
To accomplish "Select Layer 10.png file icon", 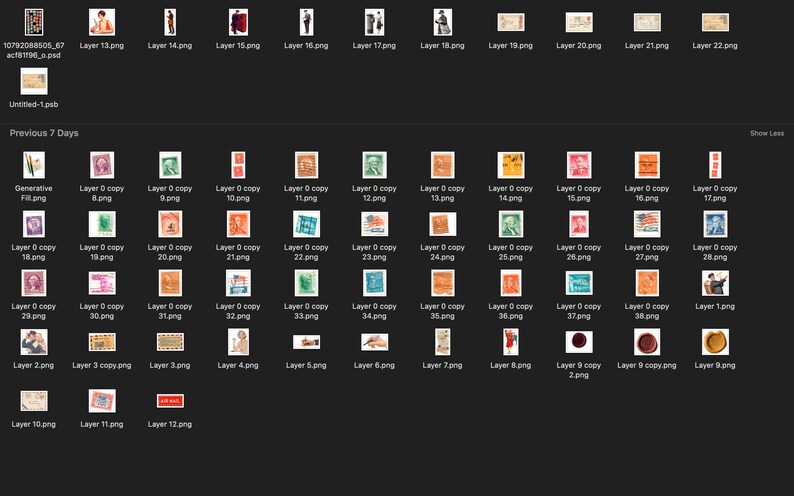I will pos(34,401).
